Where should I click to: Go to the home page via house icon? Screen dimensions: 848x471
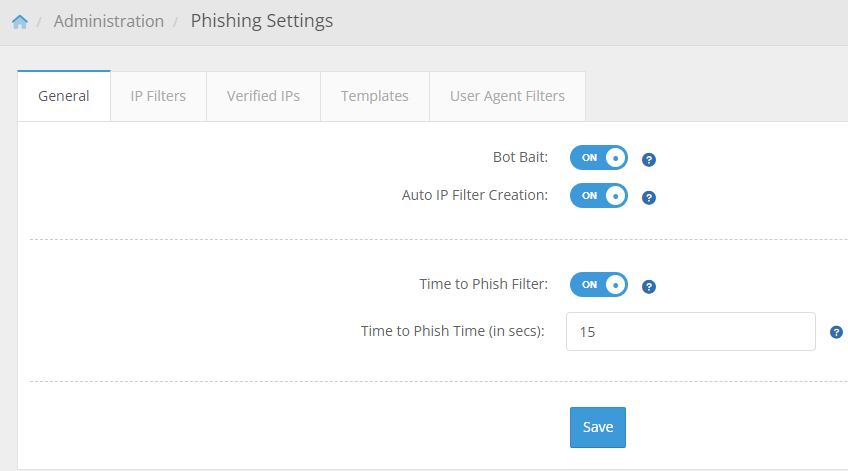(20, 22)
